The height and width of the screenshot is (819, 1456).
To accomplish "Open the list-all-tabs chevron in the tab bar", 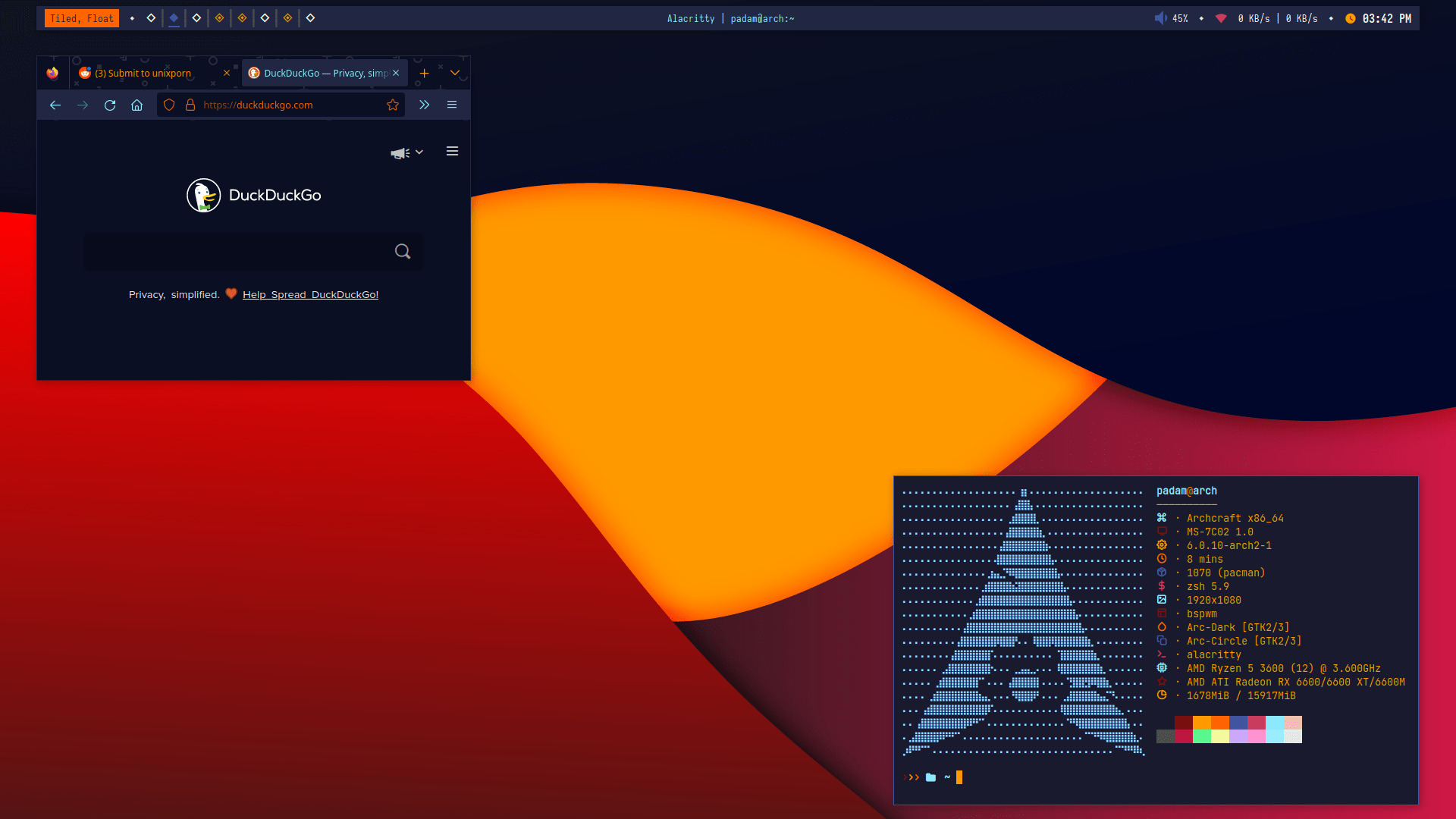I will [455, 73].
